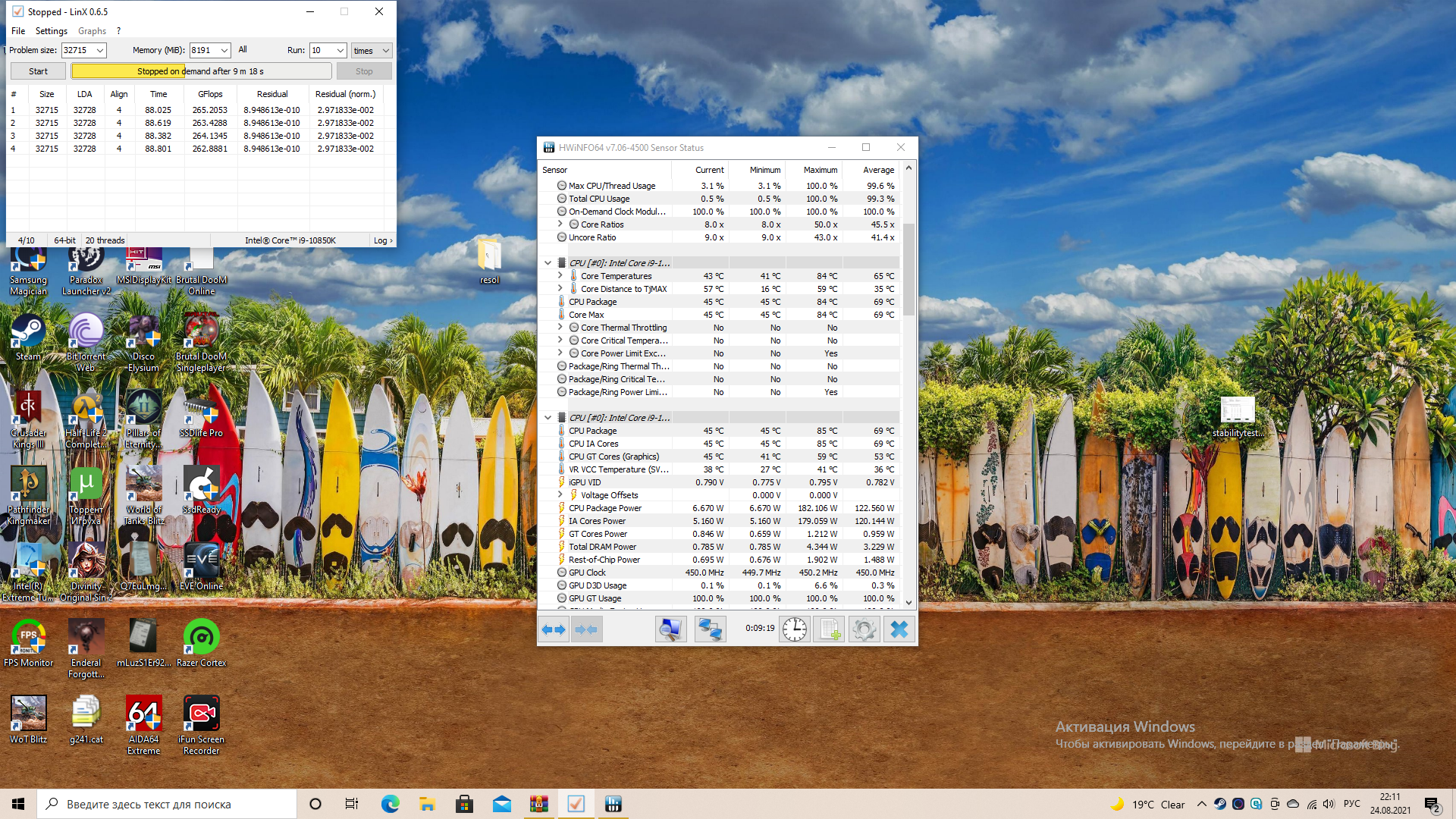Open the remote network monitors icon
Screen dimensions: 1456x819
(x=710, y=629)
